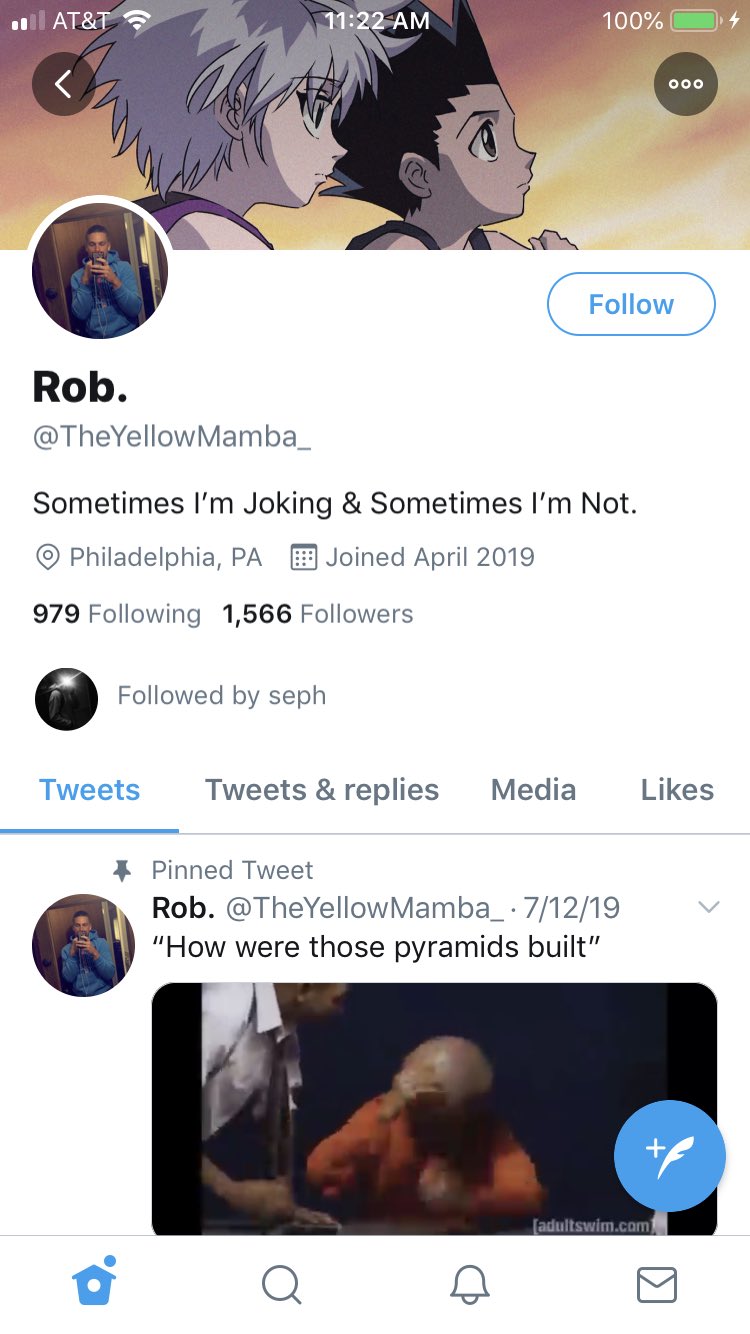Follow the Rob. account
The height and width of the screenshot is (1334, 750).
coord(631,304)
